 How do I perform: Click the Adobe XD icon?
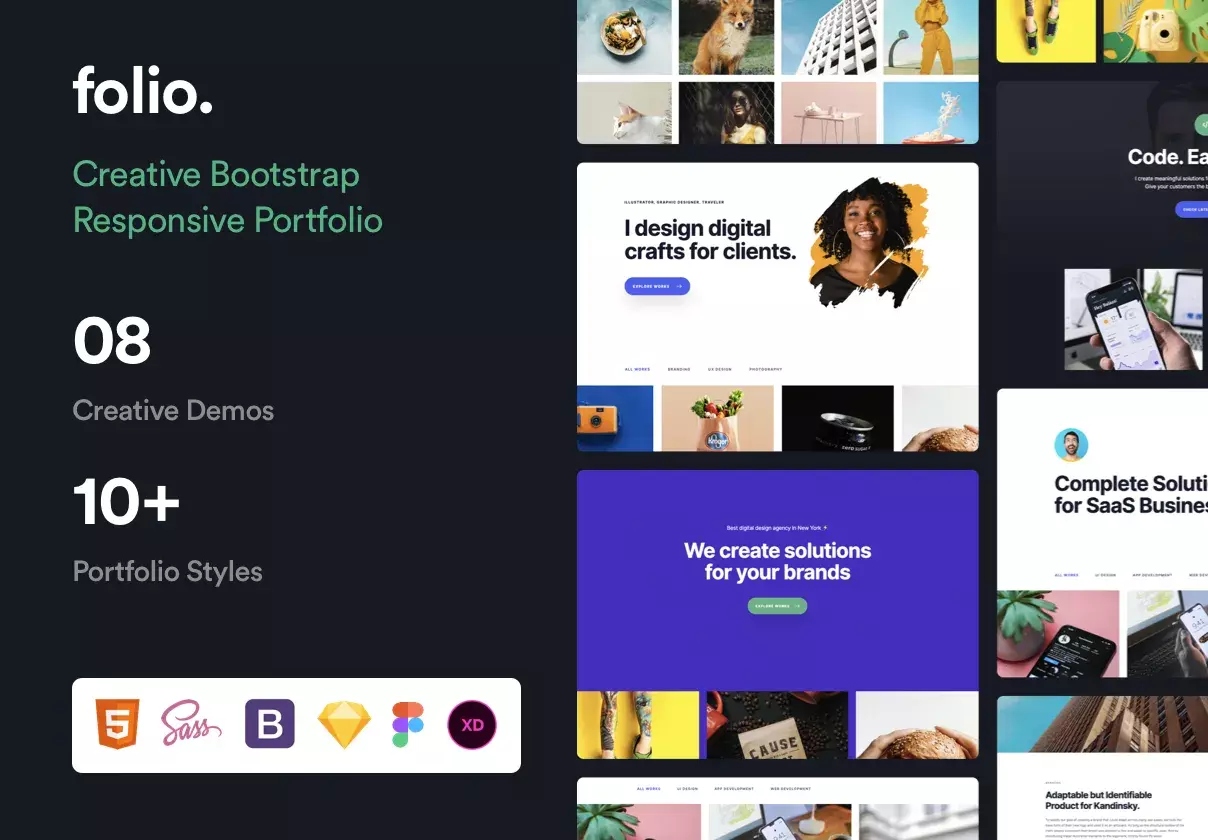tap(472, 724)
